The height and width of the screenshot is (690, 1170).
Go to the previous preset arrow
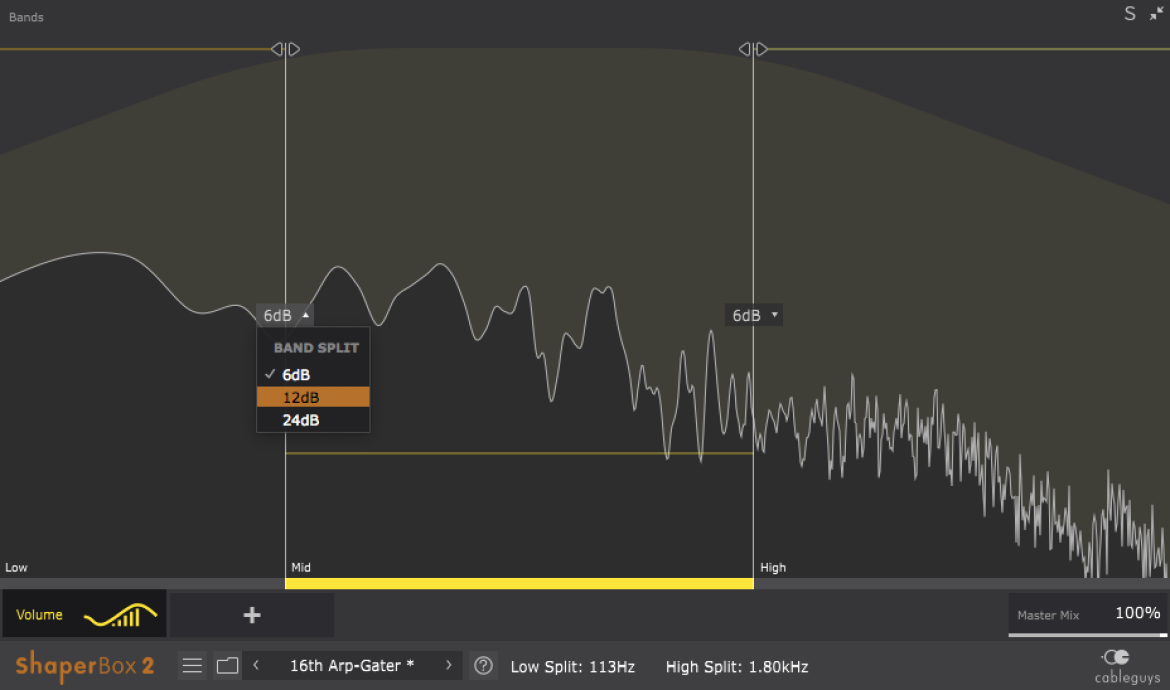256,665
